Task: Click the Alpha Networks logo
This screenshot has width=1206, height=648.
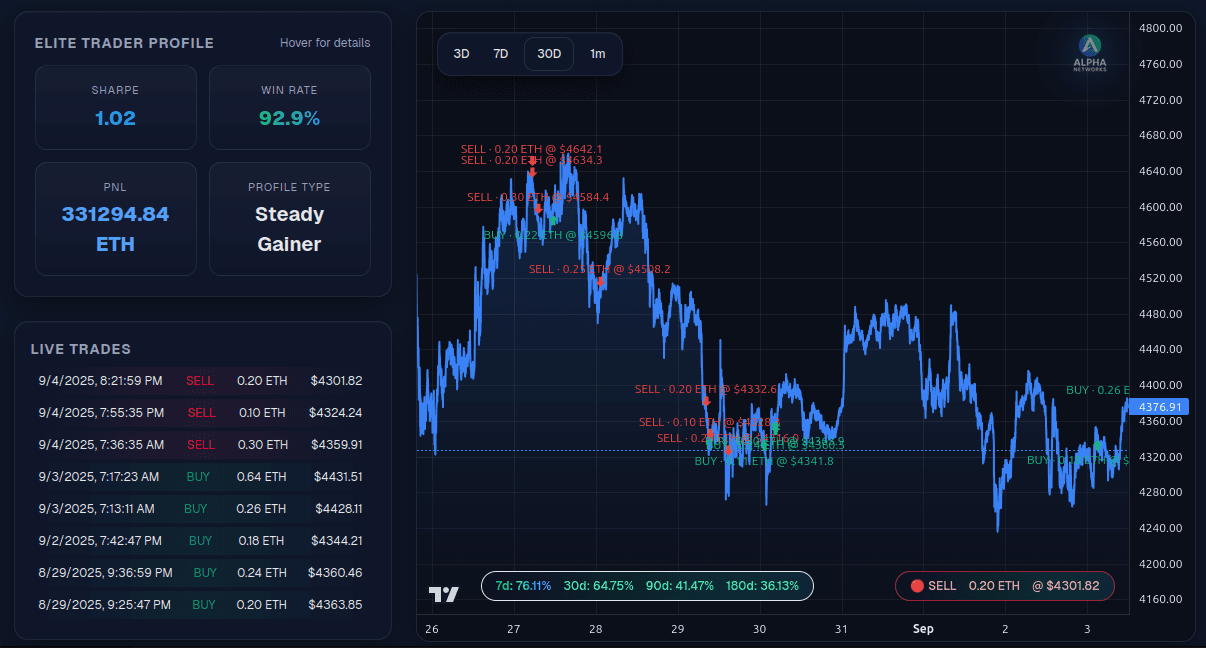Action: pyautogui.click(x=1089, y=52)
